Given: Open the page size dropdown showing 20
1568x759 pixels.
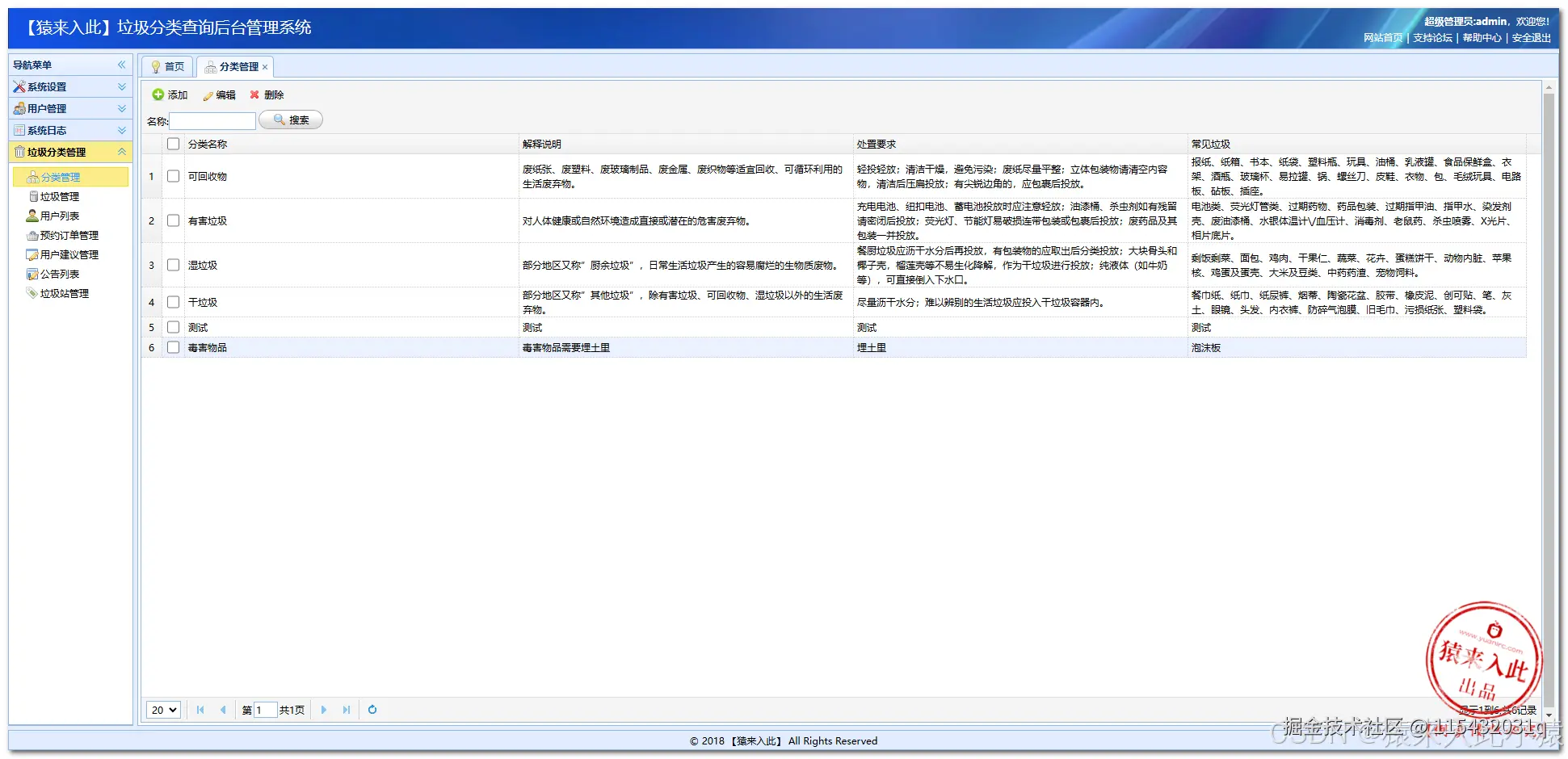Looking at the screenshot, I should [163, 710].
